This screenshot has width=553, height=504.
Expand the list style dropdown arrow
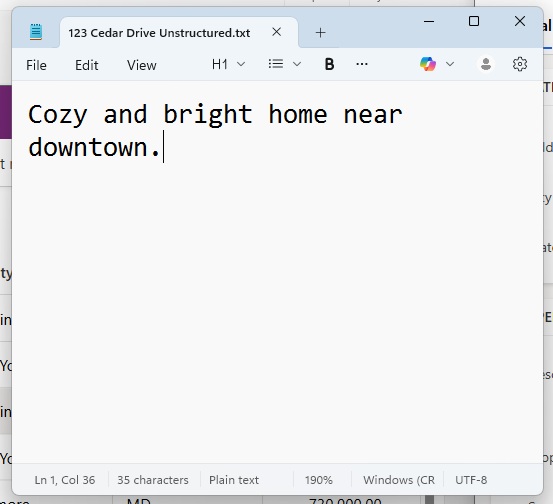click(297, 64)
